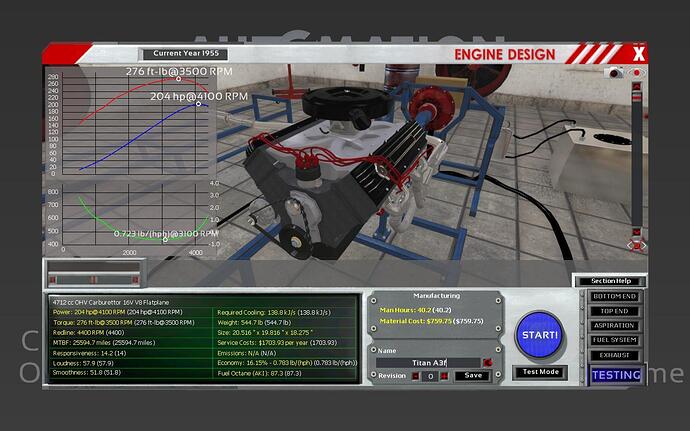Increase the revision number

coord(444,376)
